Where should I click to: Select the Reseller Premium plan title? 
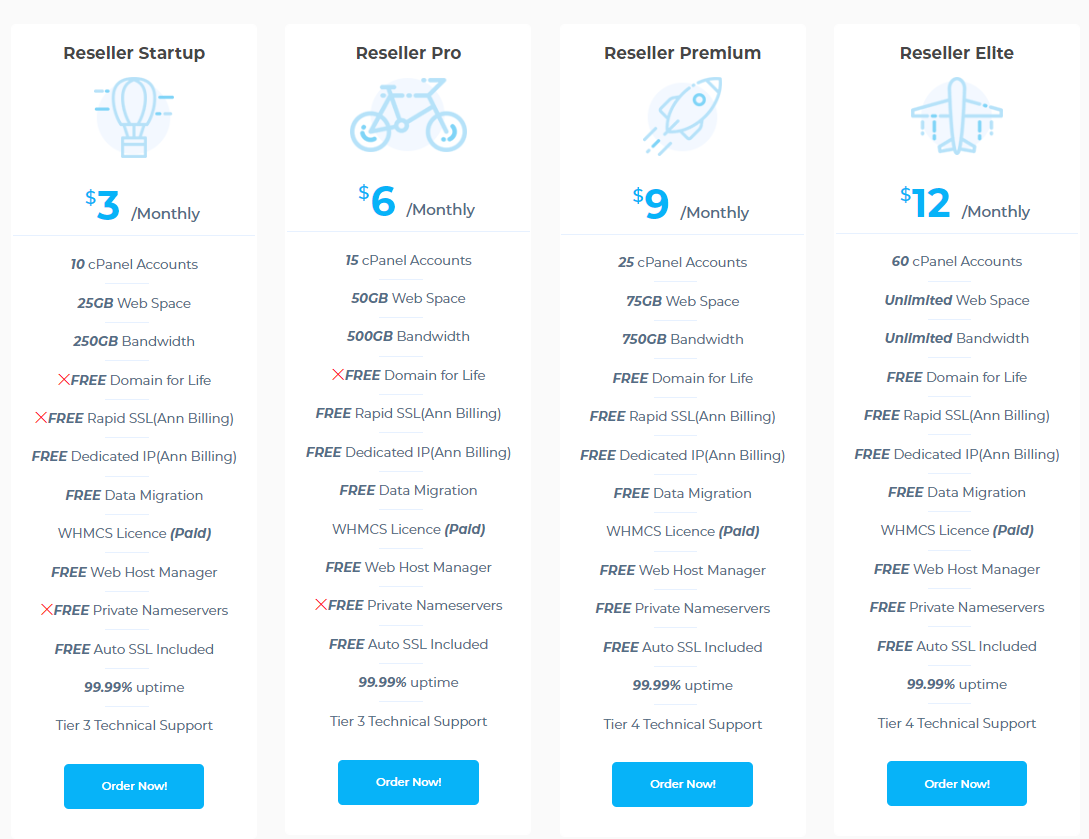[682, 52]
